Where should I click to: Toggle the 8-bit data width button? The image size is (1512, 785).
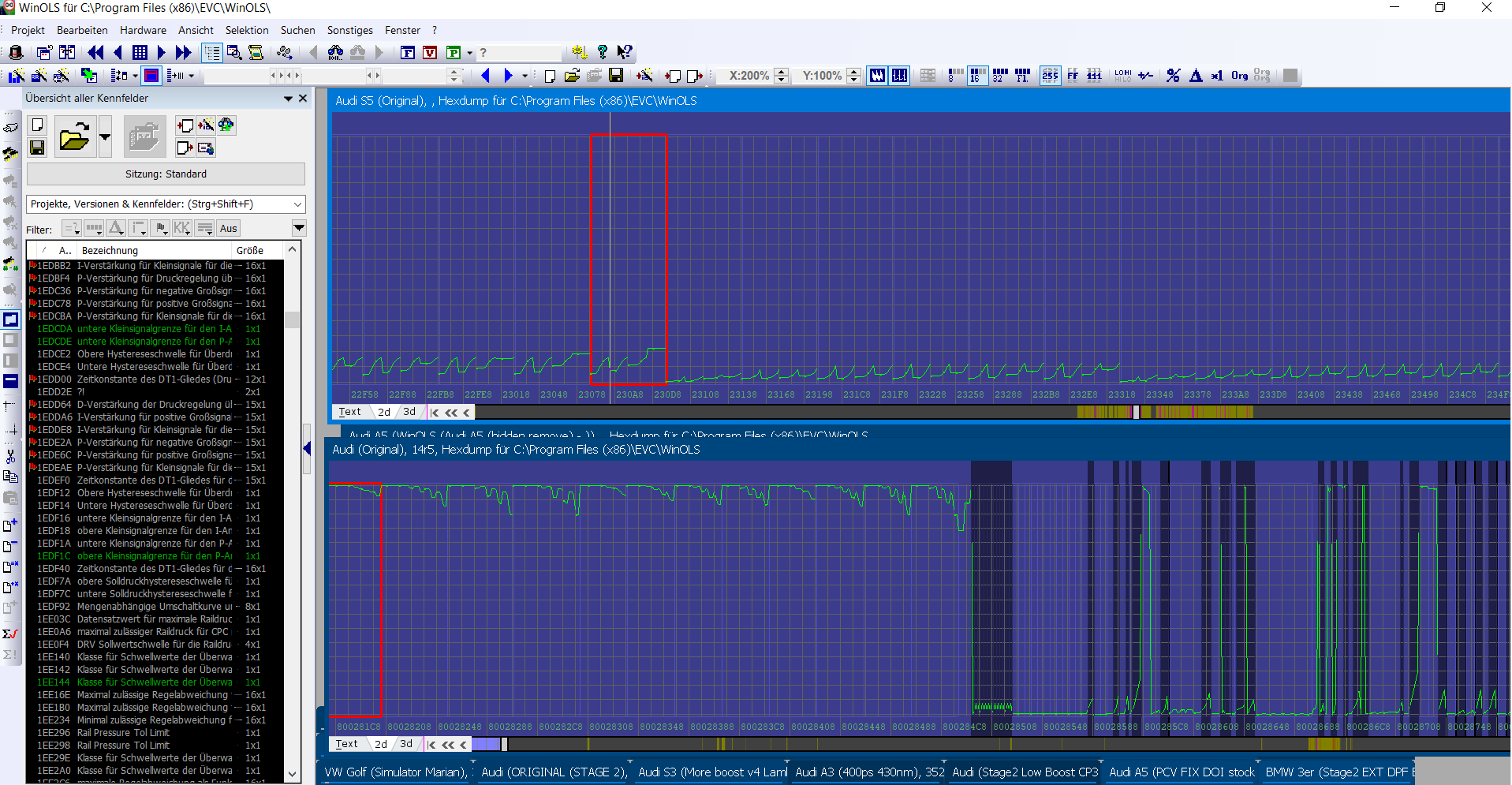pos(955,76)
